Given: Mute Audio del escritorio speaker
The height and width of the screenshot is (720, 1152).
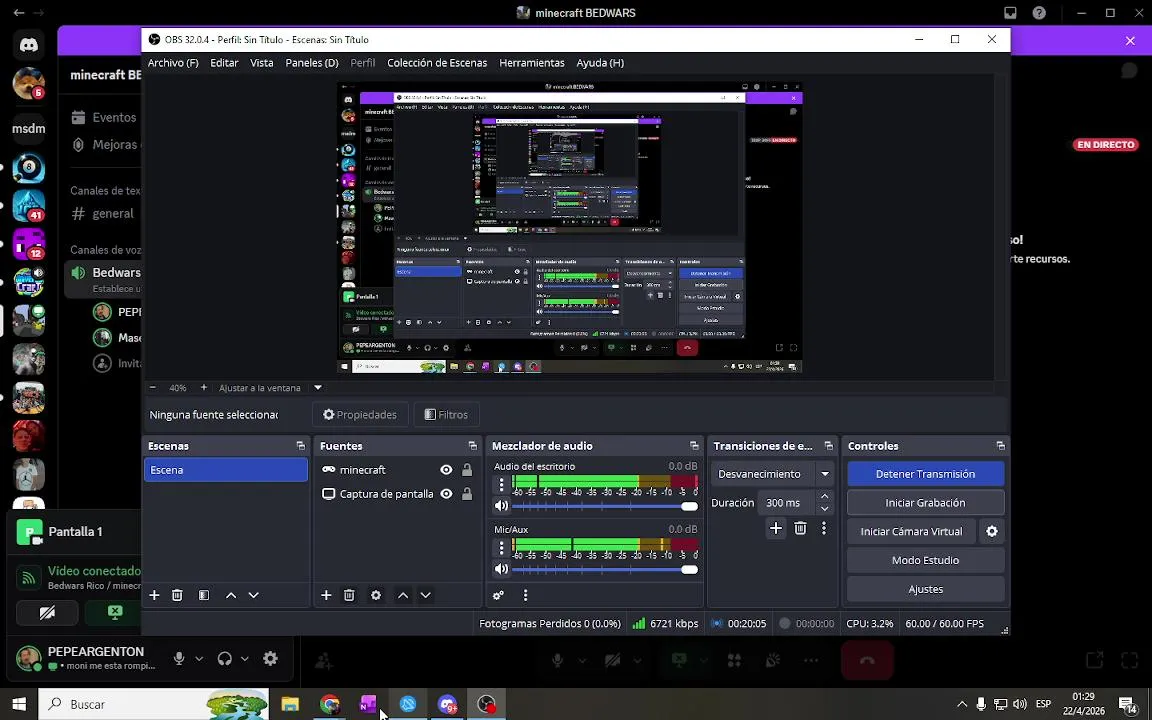Looking at the screenshot, I should coord(502,506).
